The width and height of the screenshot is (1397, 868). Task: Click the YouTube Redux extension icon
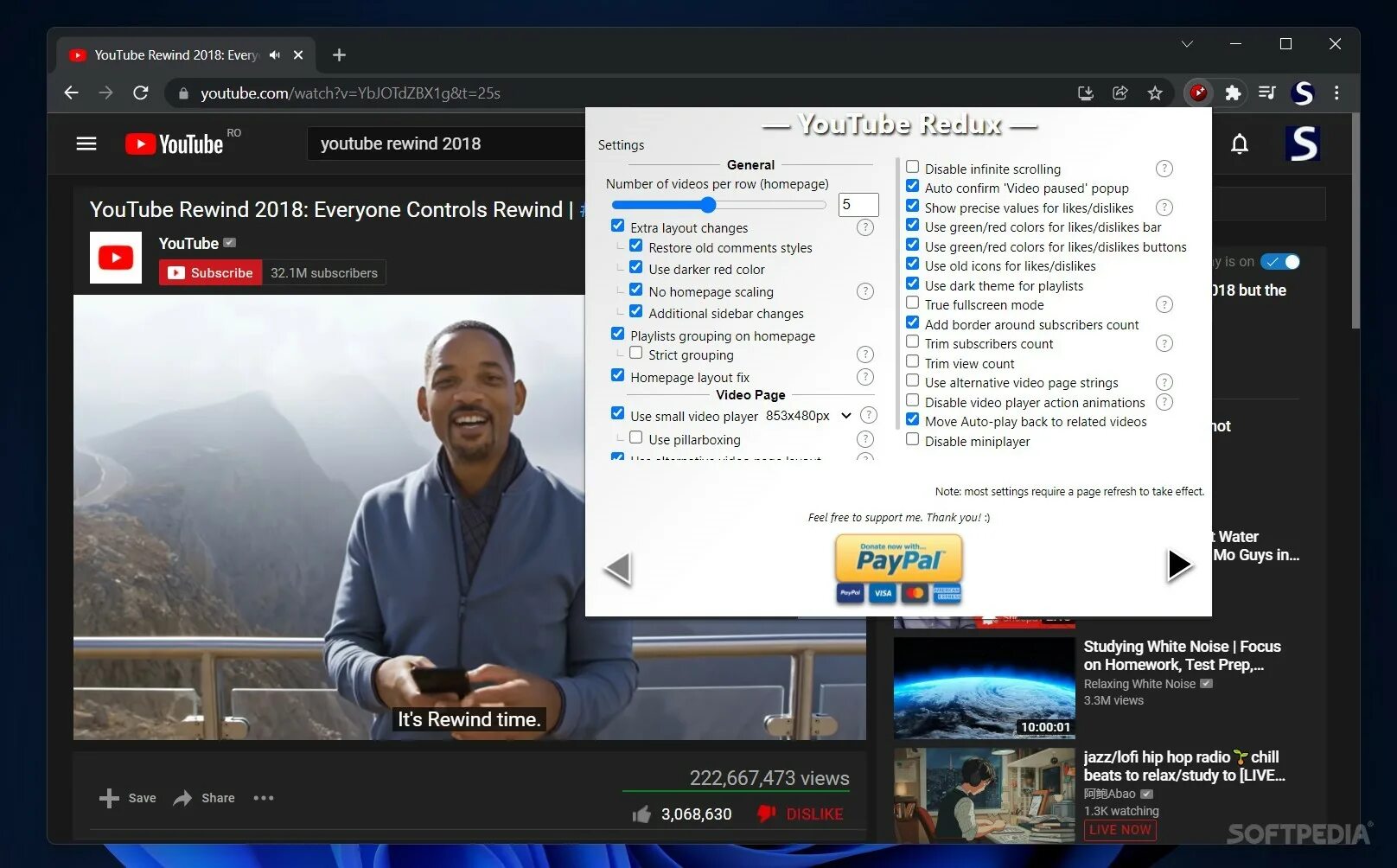(1198, 93)
